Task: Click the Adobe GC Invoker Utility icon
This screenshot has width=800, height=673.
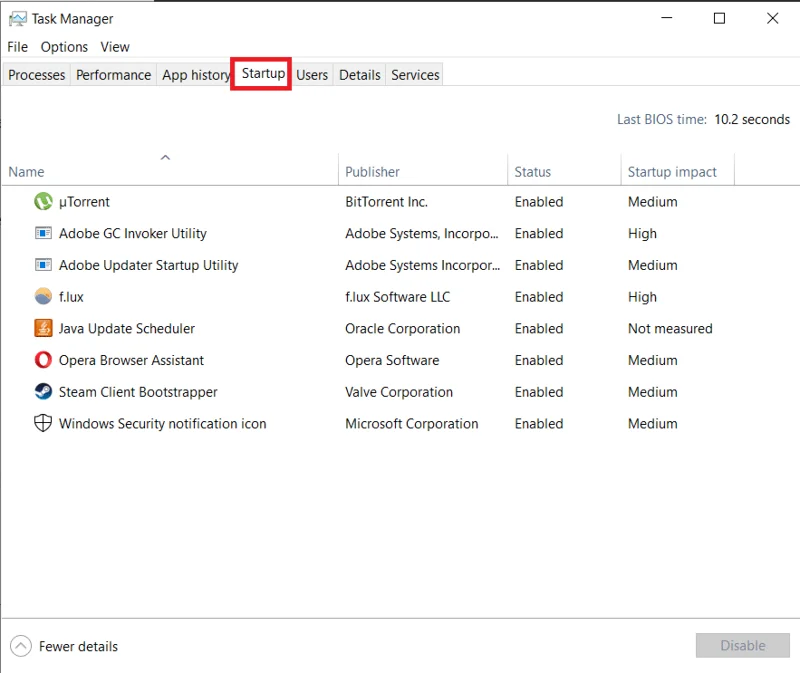Action: point(43,233)
